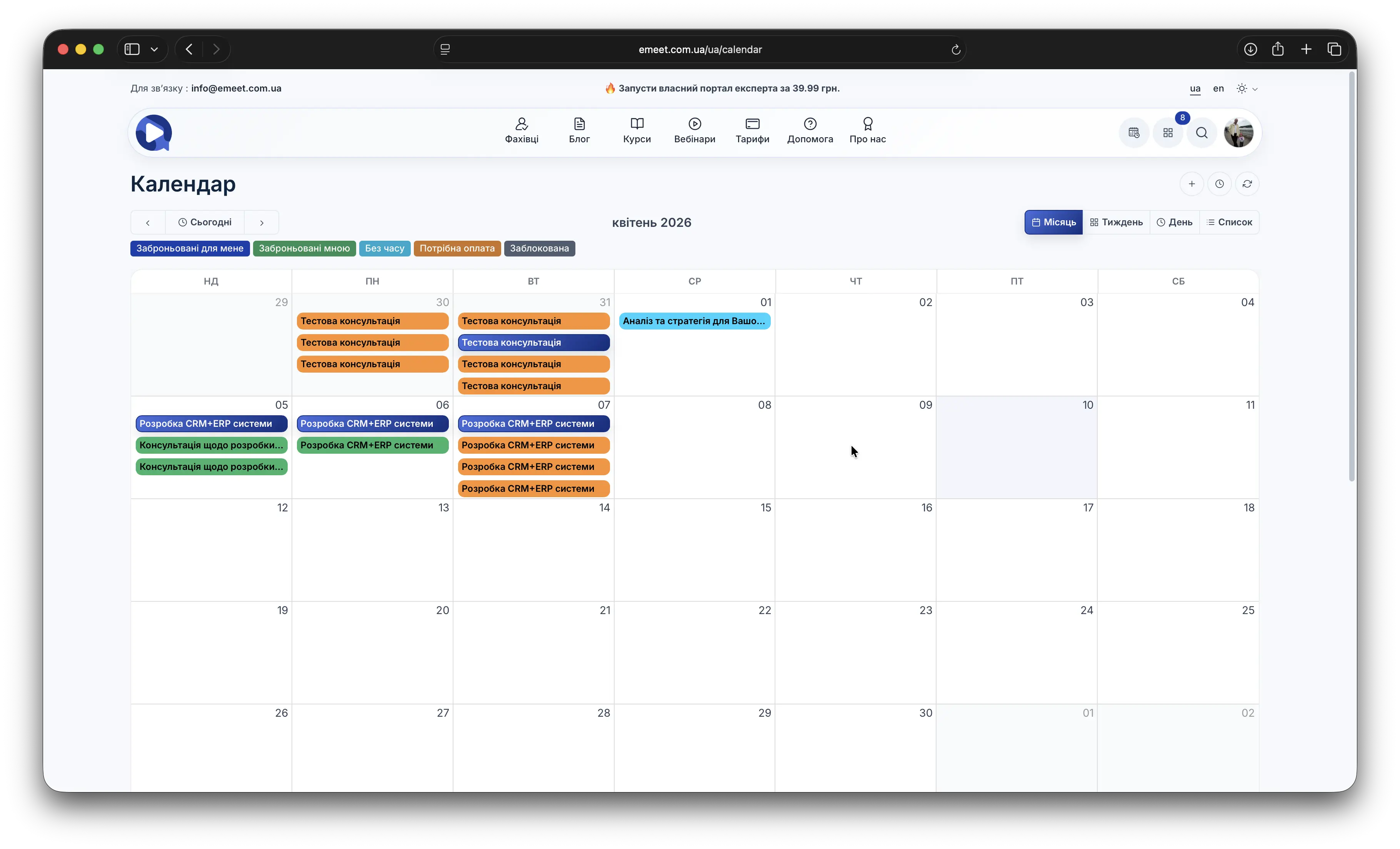
Task: Toggle the 'Заброньовані мною' green filter
Action: pyautogui.click(x=304, y=248)
